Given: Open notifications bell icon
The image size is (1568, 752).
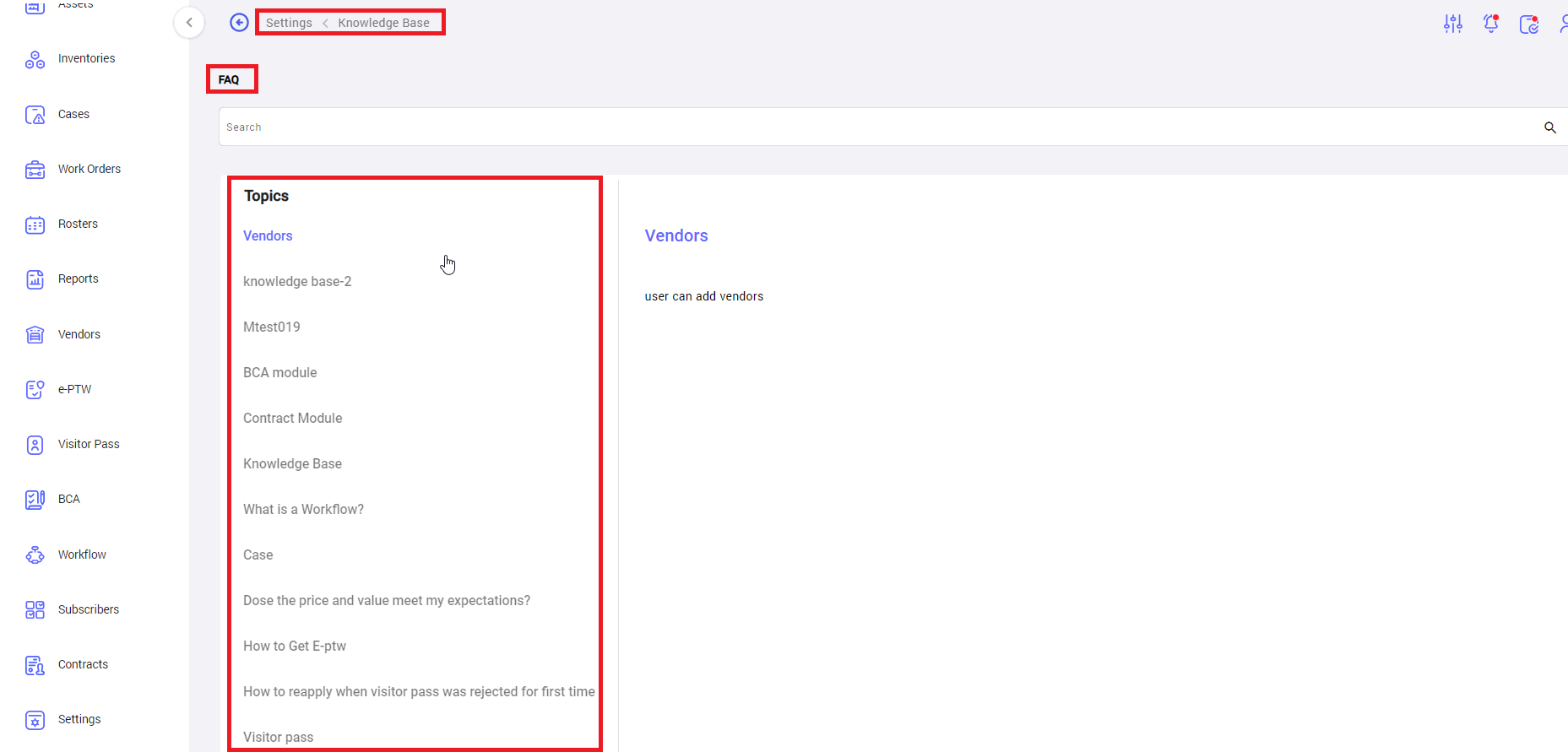Looking at the screenshot, I should [x=1491, y=24].
